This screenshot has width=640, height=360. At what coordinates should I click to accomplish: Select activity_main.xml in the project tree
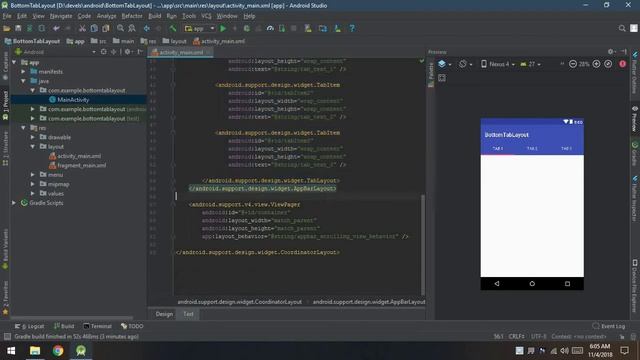[79, 156]
